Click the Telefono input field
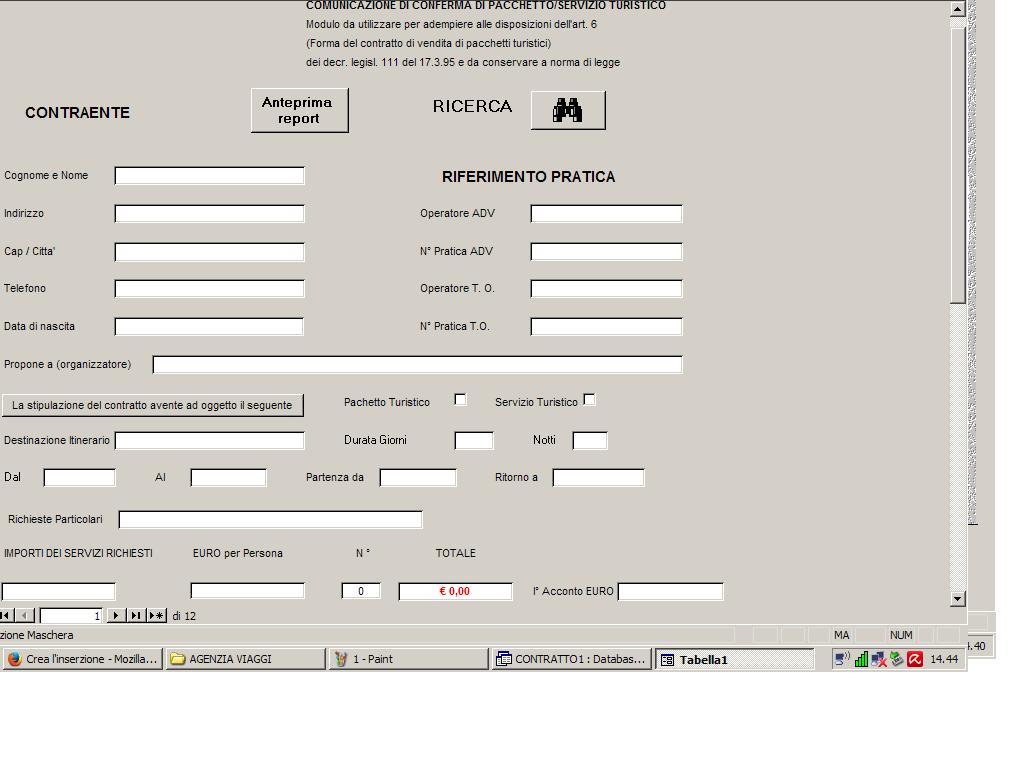The image size is (1024, 768). pos(210,289)
